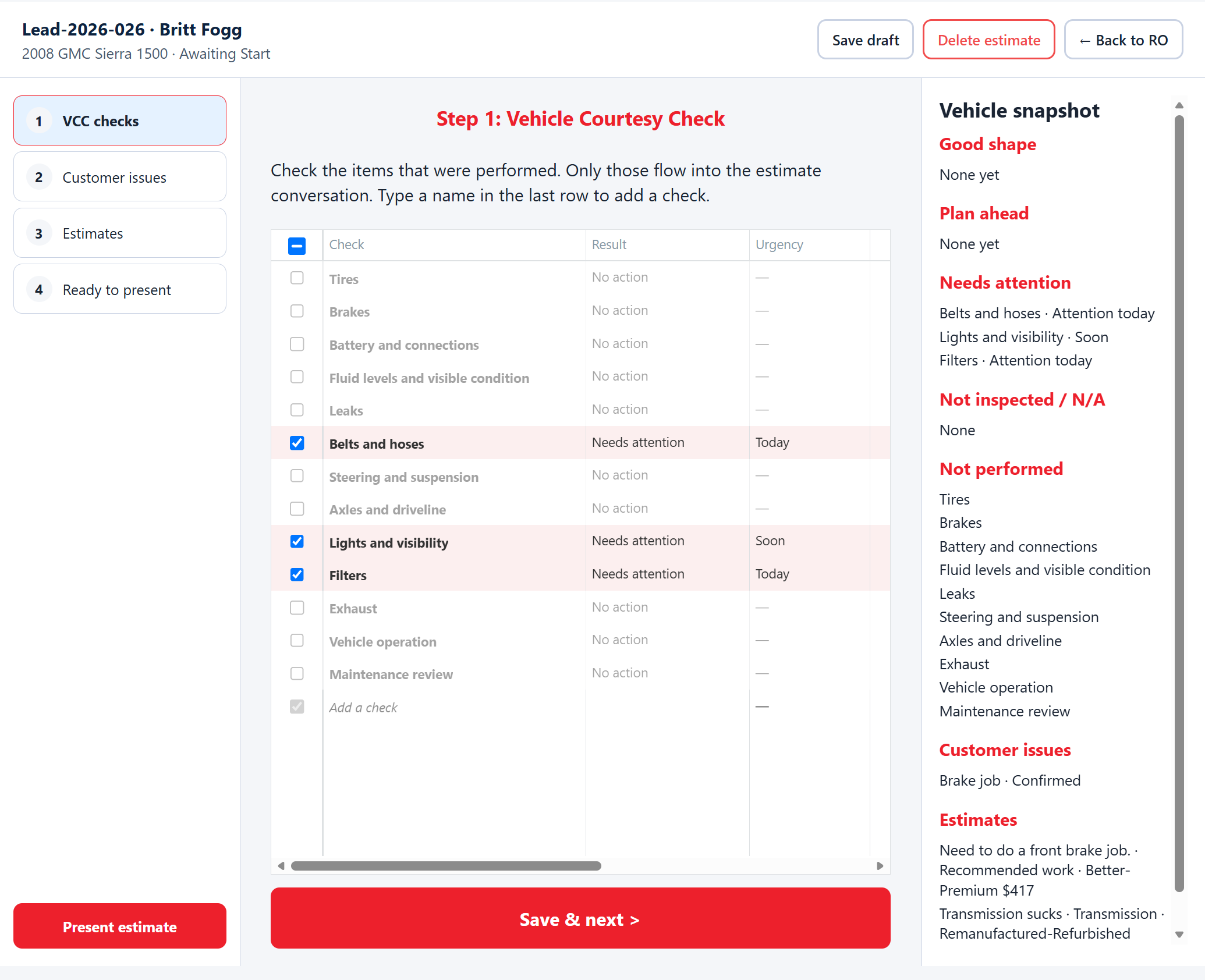Switch to Estimates step
1205x980 pixels.
tap(120, 233)
